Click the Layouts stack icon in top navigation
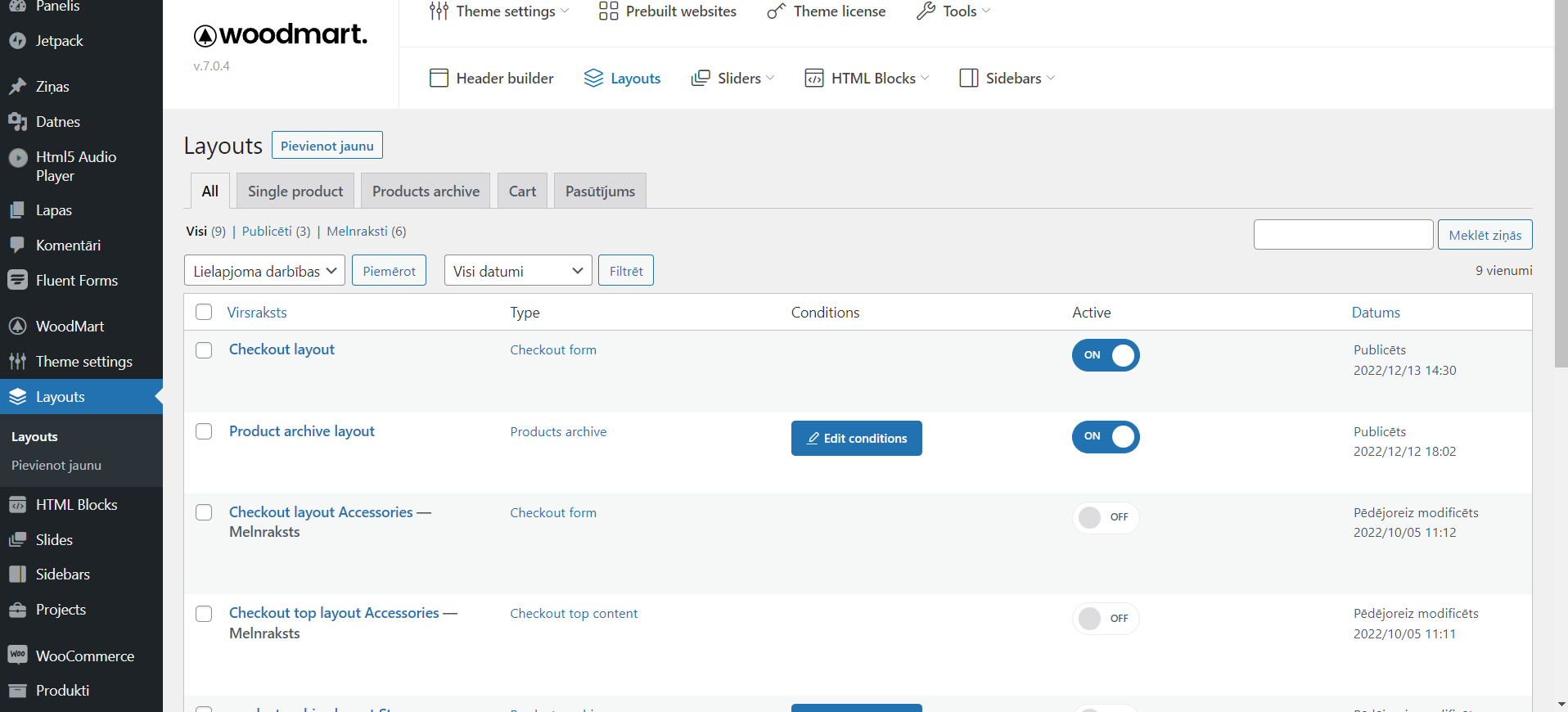The height and width of the screenshot is (712, 1568). 593,79
